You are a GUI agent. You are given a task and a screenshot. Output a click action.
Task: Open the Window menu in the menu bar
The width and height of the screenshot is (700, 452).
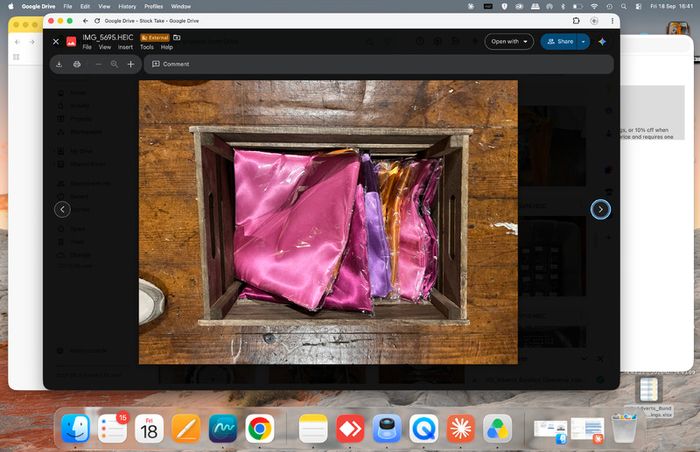coord(181,6)
